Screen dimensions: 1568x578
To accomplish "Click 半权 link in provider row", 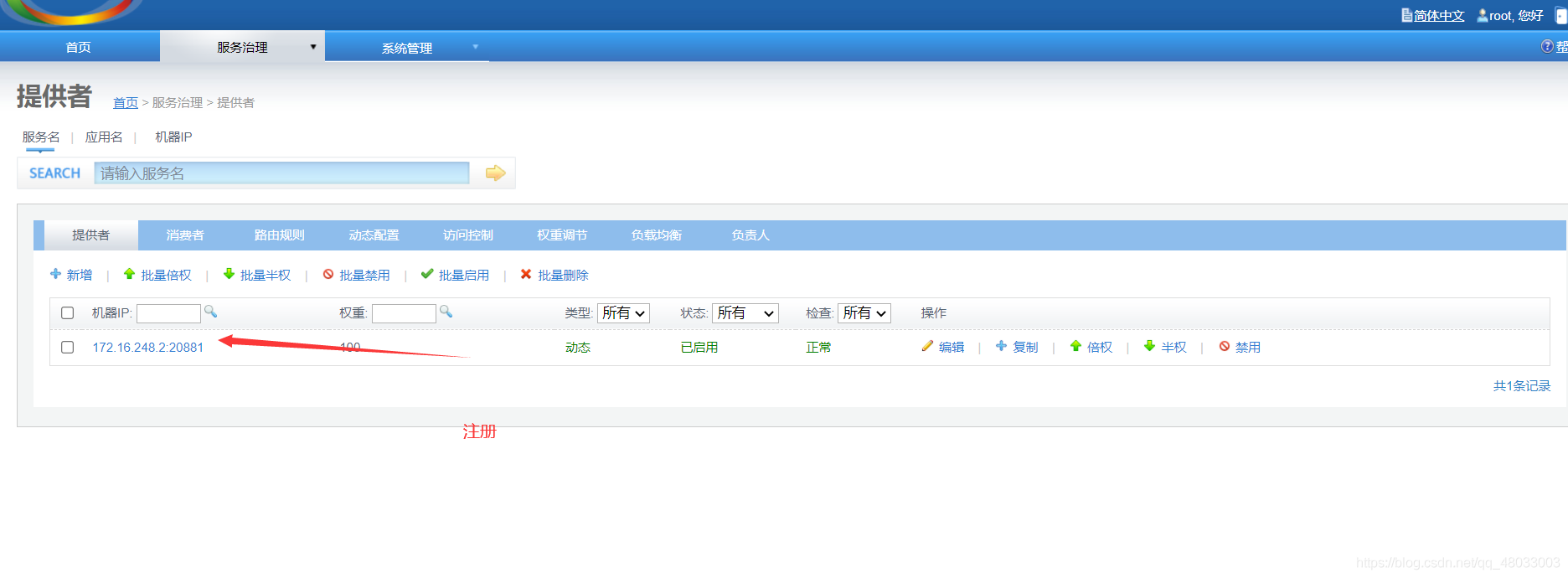I will (x=1173, y=347).
